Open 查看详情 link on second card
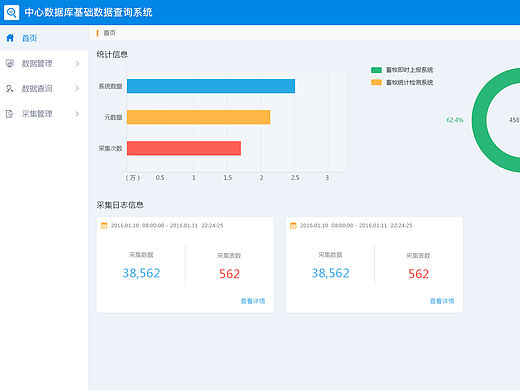The image size is (520, 390). pyautogui.click(x=442, y=301)
